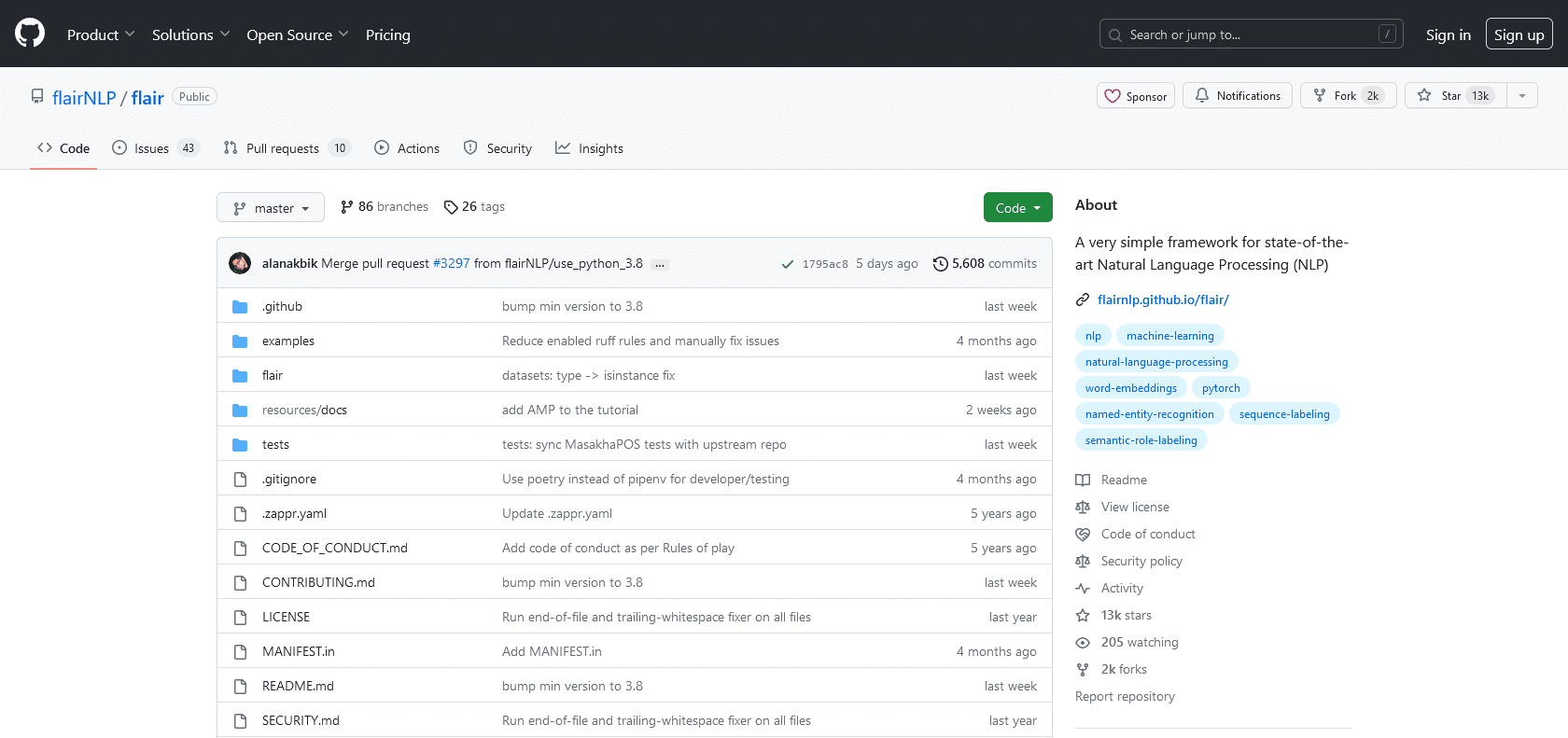
Task: Click the search magnifier icon
Action: point(1115,35)
